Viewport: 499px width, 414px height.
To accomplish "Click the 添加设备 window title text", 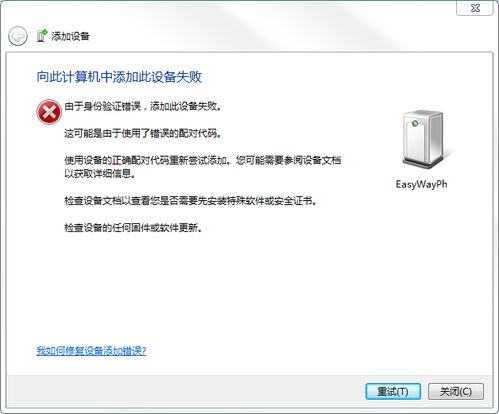I will click(70, 36).
